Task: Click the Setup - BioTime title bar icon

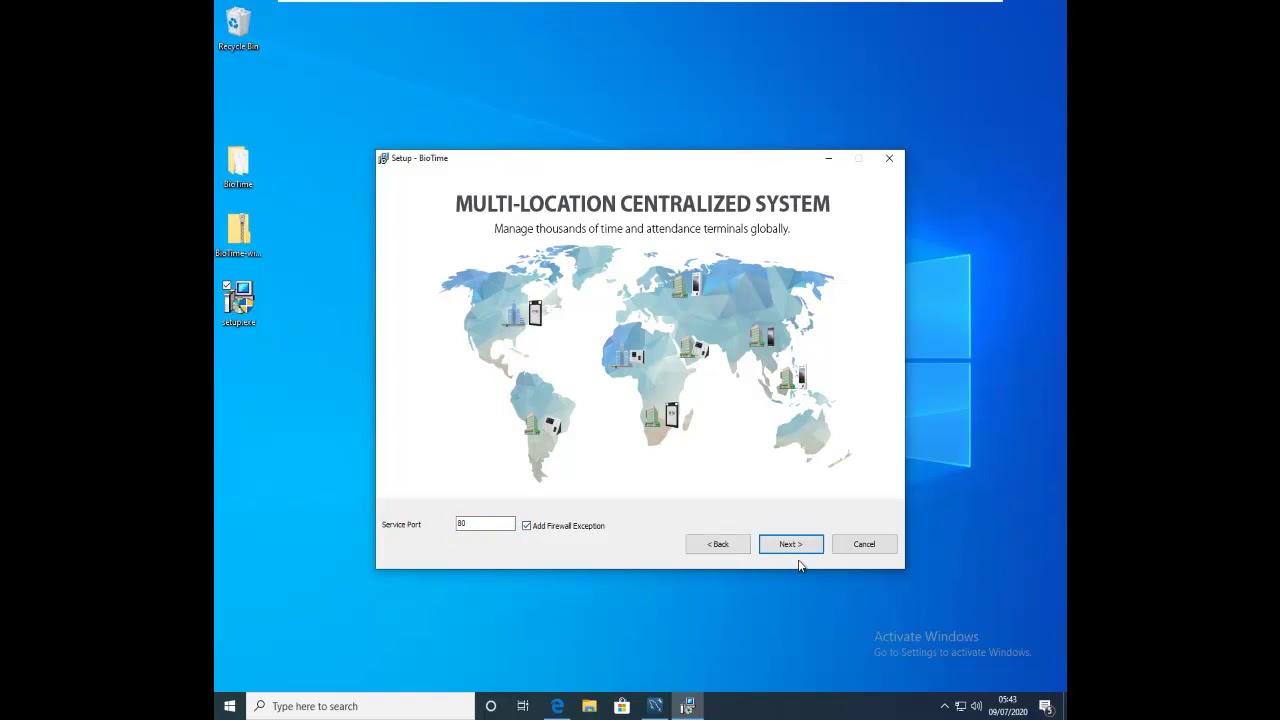Action: (383, 158)
